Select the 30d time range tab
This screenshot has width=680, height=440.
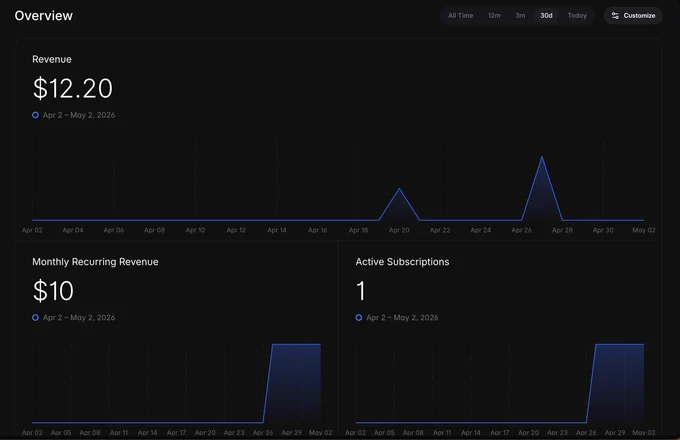pyautogui.click(x=546, y=16)
